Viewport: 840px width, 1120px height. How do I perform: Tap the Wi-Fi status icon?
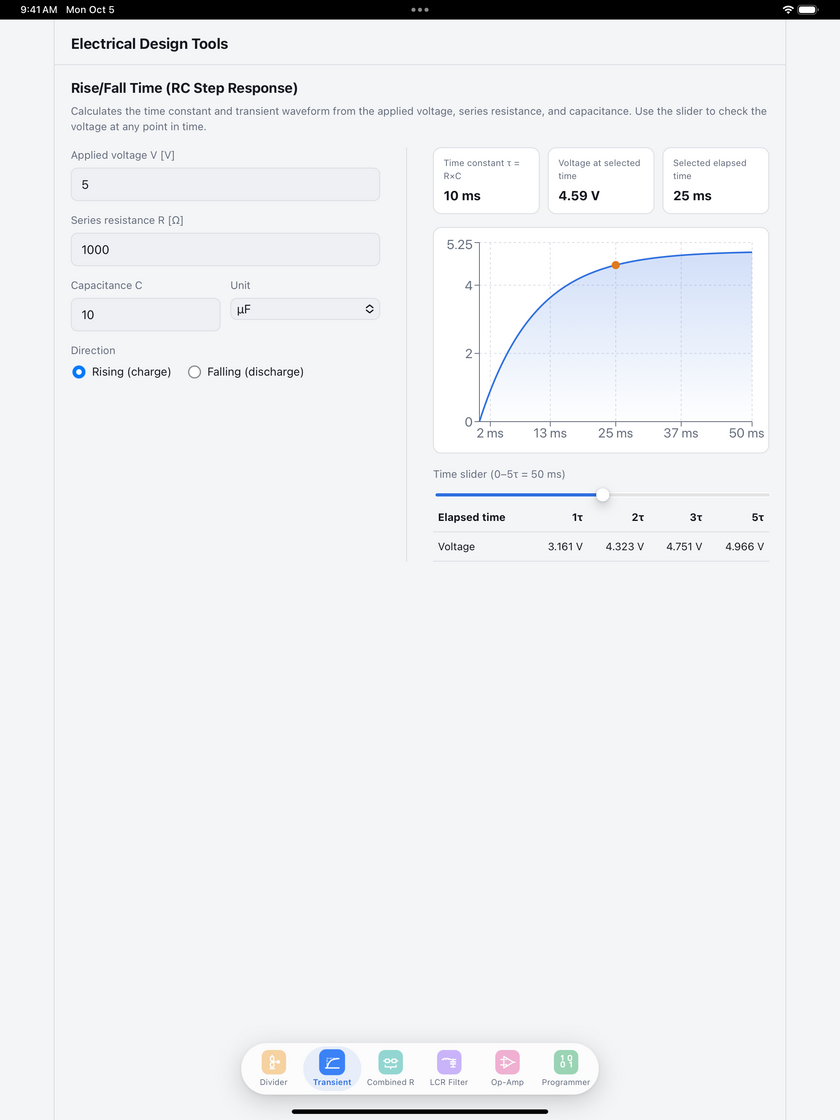pyautogui.click(x=788, y=9)
